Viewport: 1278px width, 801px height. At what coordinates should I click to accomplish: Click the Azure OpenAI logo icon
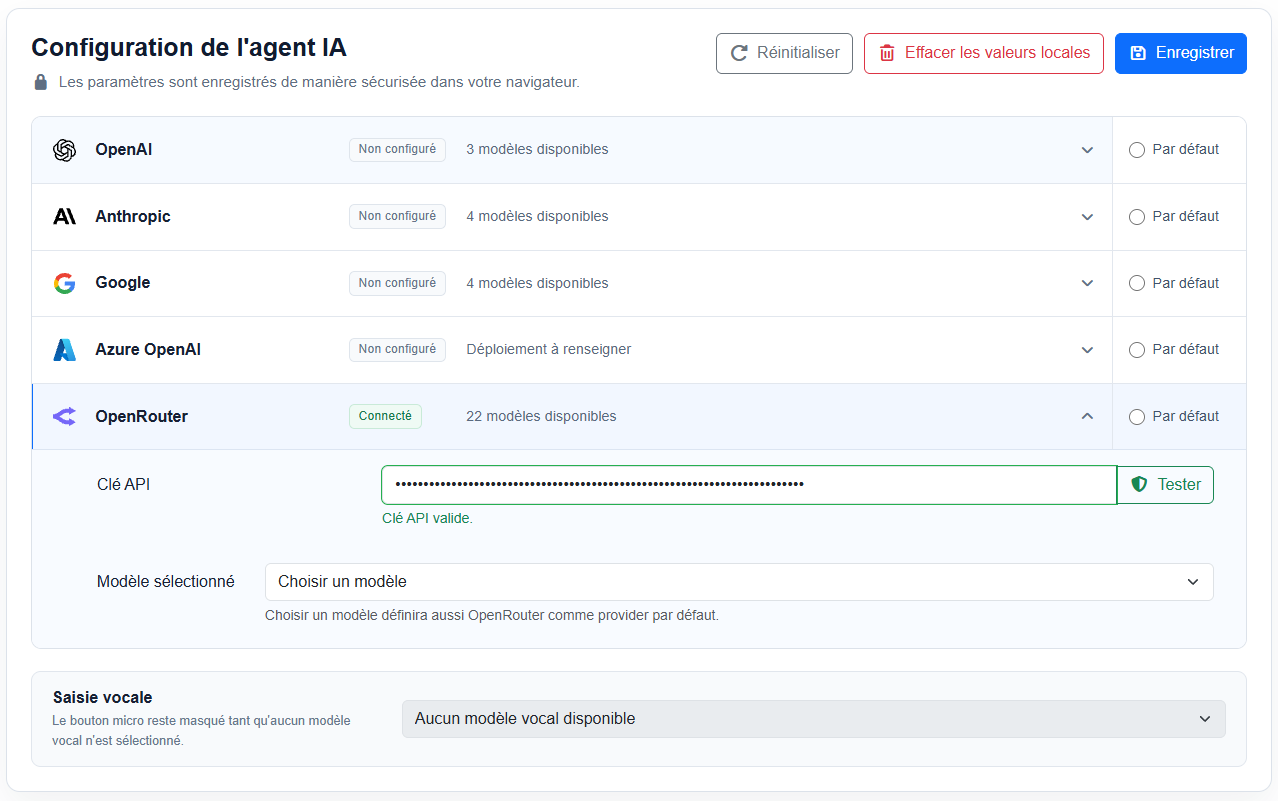[65, 350]
